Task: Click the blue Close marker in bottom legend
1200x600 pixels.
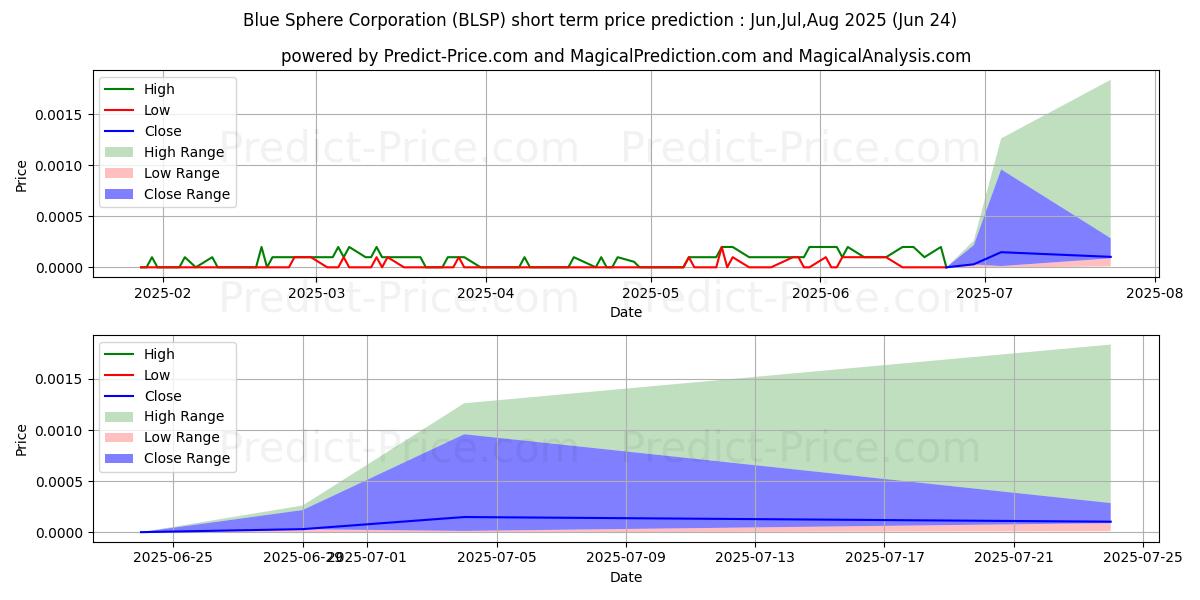Action: tap(121, 396)
